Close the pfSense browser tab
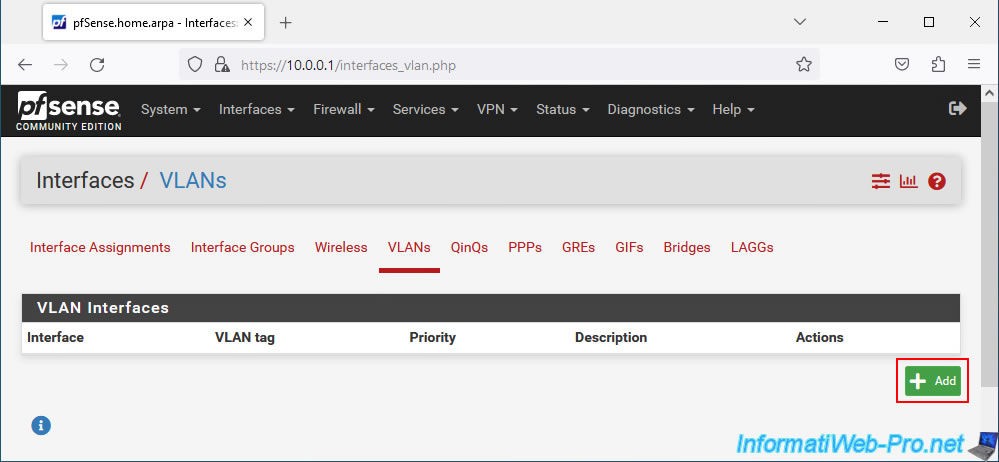This screenshot has width=999, height=462. 248,22
